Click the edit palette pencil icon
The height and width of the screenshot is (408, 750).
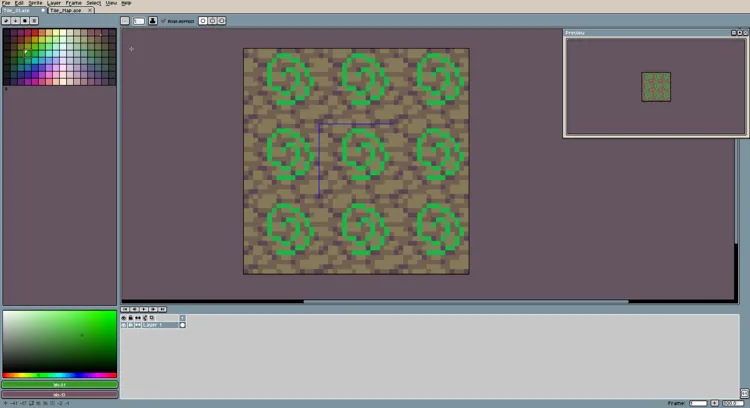6,21
